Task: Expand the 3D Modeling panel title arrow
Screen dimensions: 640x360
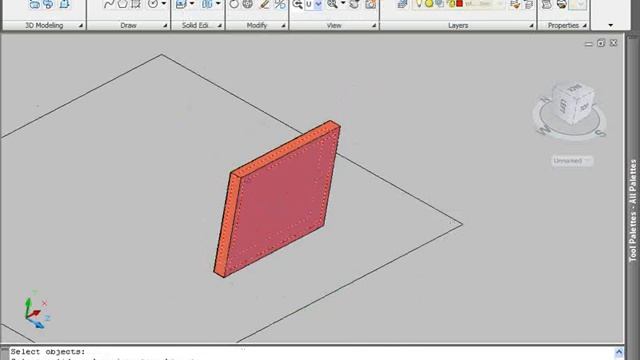Action: tap(81, 26)
